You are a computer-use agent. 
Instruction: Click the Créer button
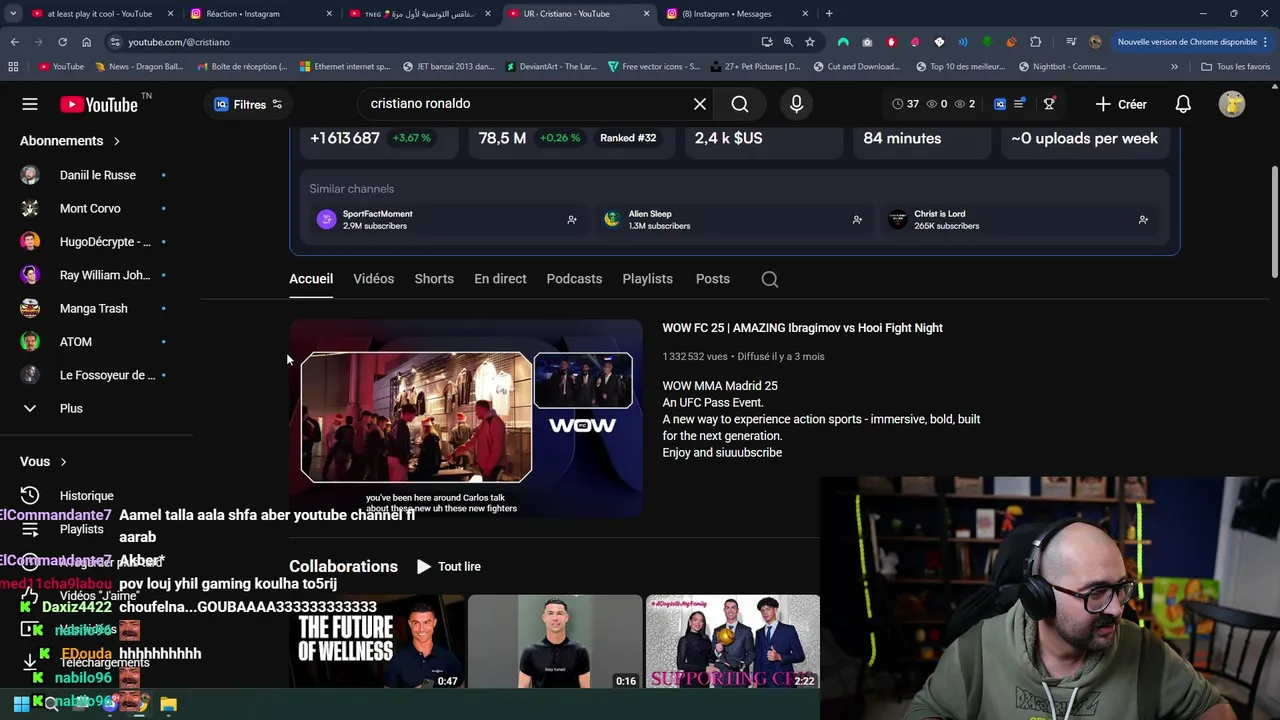1121,104
